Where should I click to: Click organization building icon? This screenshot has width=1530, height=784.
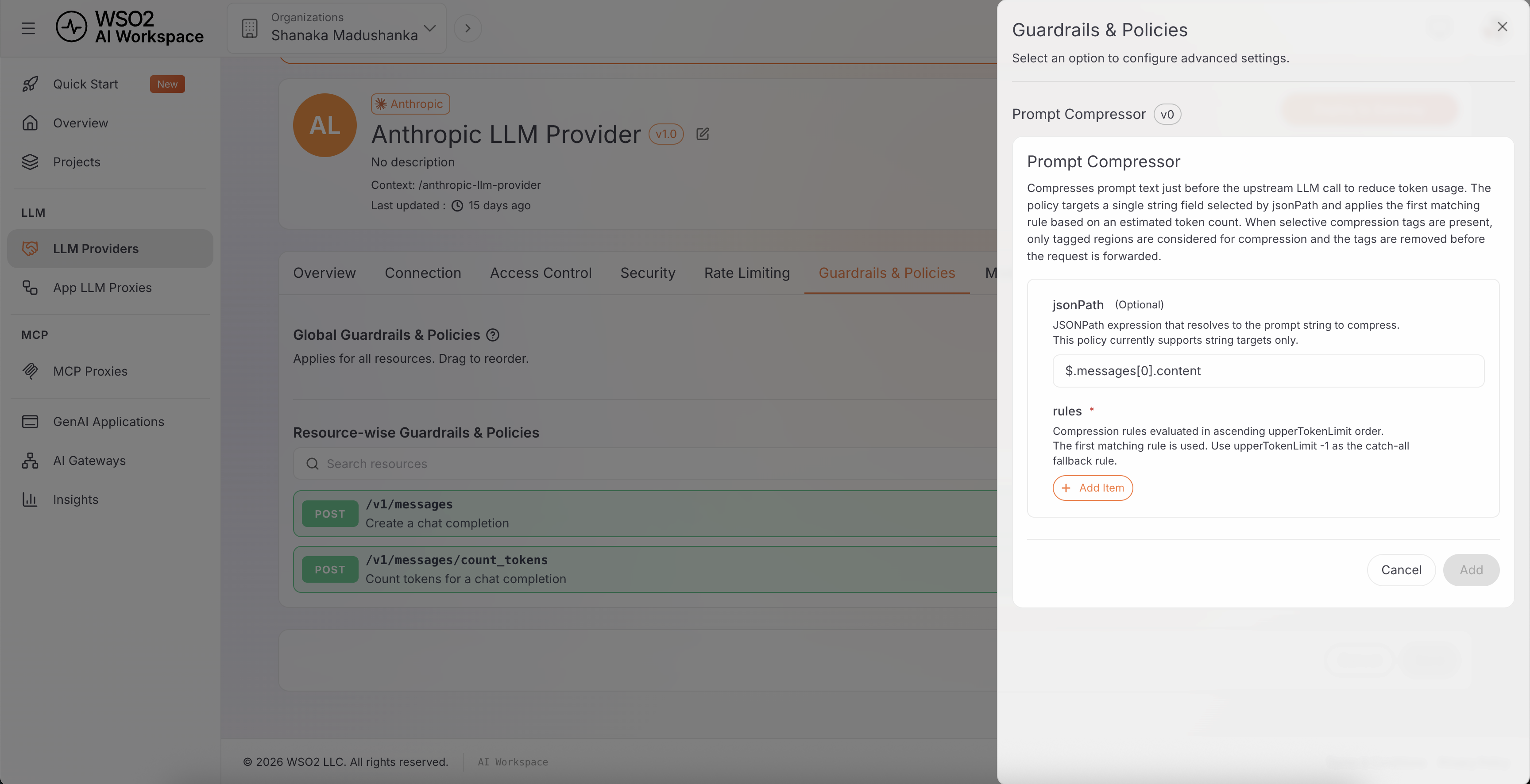click(x=250, y=28)
